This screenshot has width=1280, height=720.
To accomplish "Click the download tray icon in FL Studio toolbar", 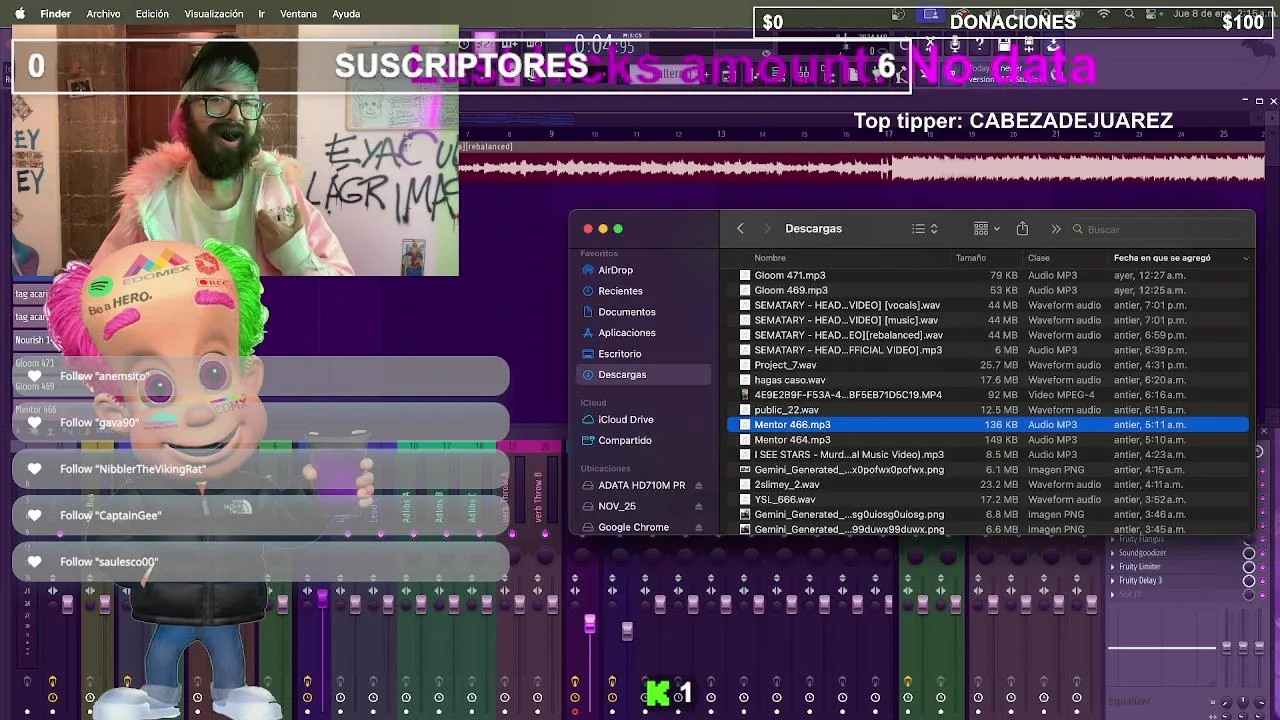I will click(x=1053, y=45).
